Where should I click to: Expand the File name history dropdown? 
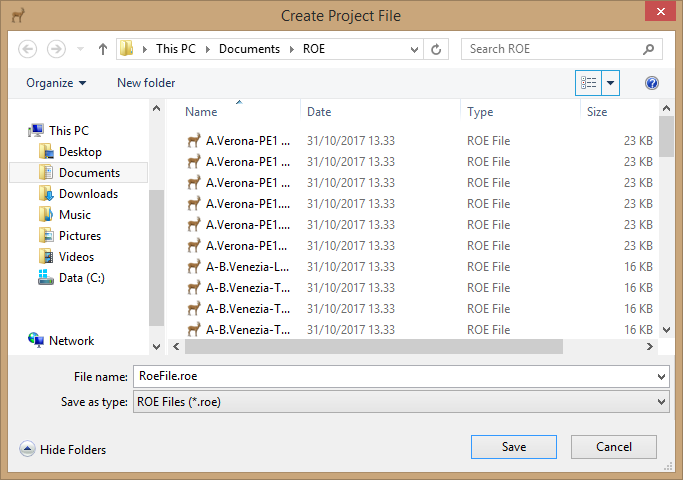pyautogui.click(x=661, y=376)
